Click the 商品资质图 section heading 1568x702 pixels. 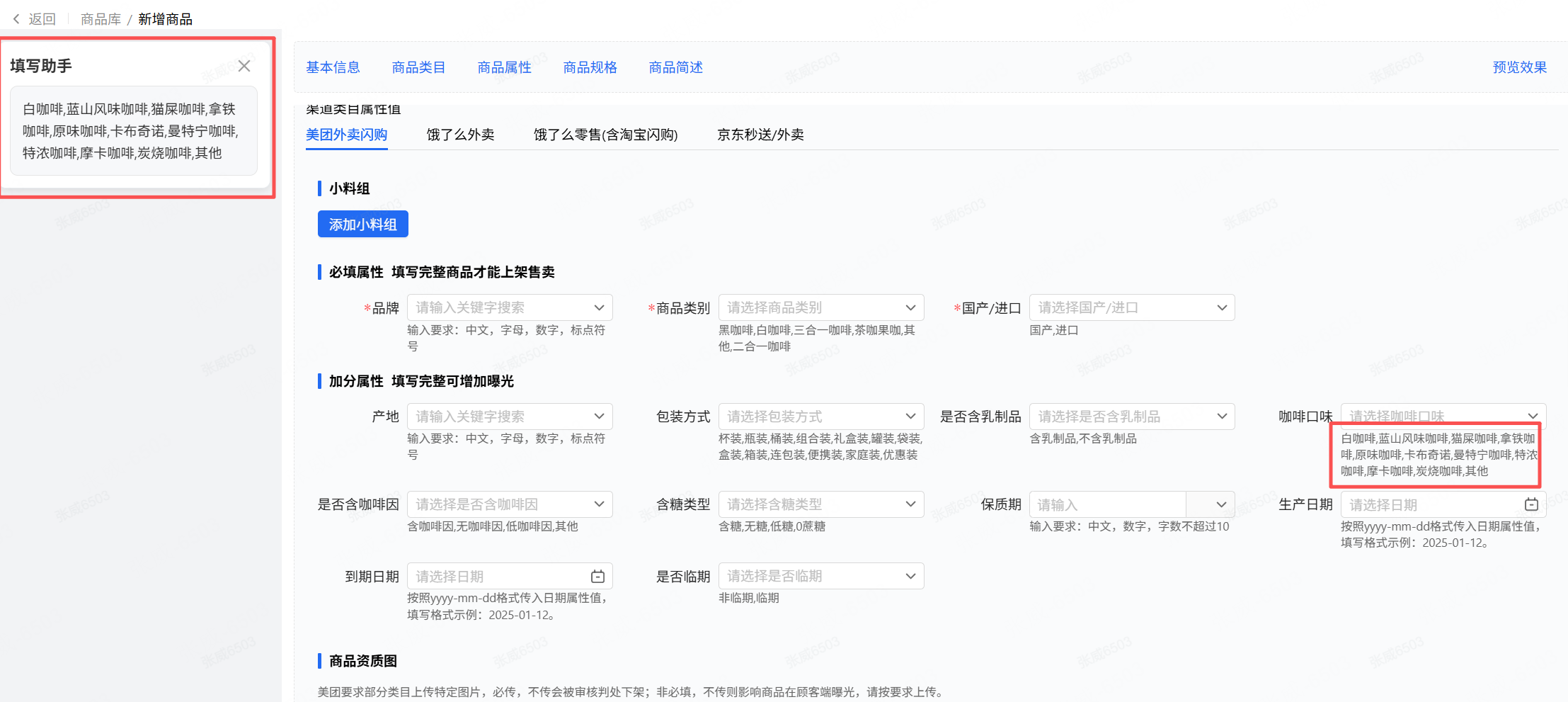point(363,661)
